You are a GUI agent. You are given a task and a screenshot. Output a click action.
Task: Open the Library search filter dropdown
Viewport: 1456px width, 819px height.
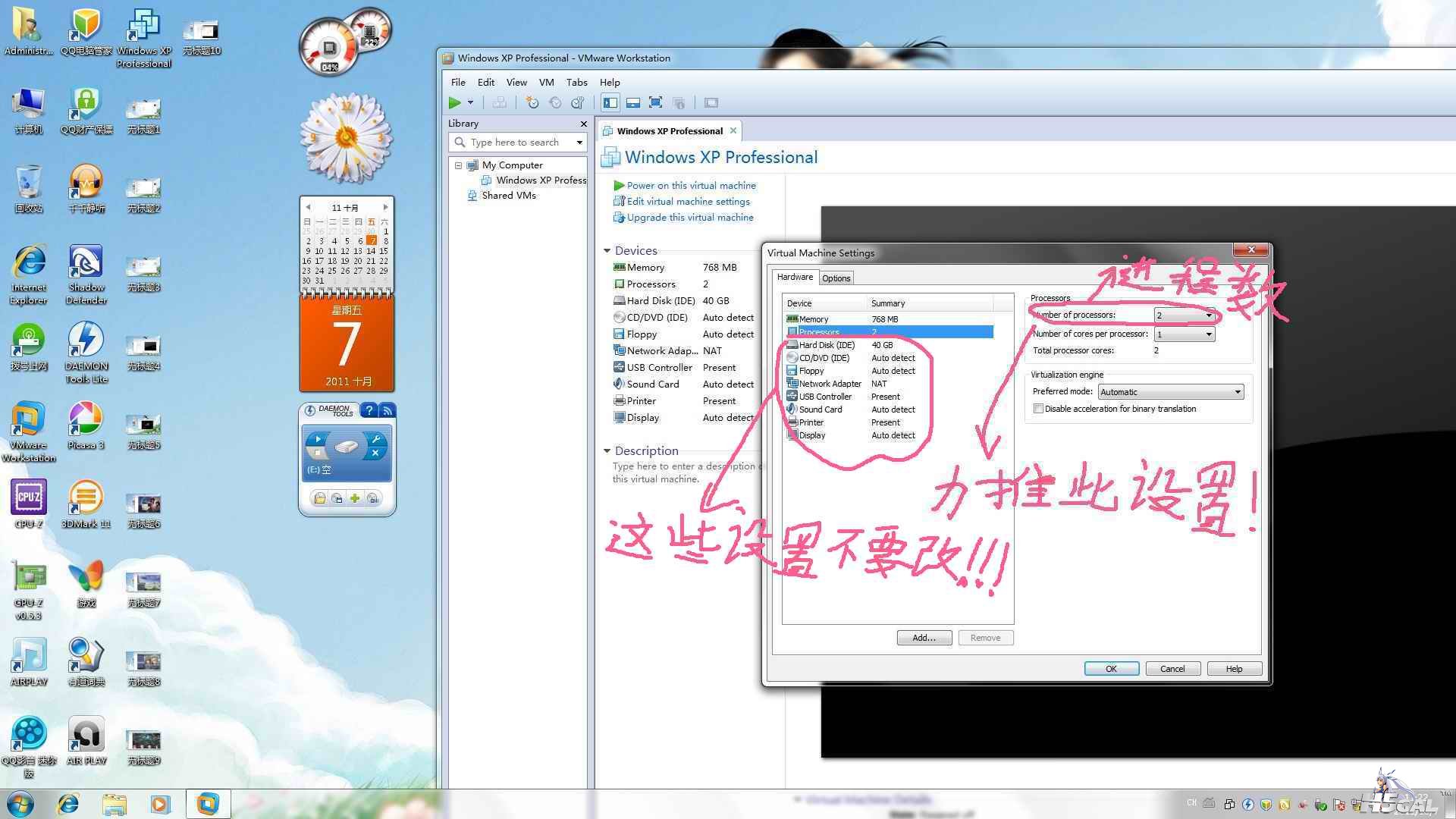tap(579, 142)
